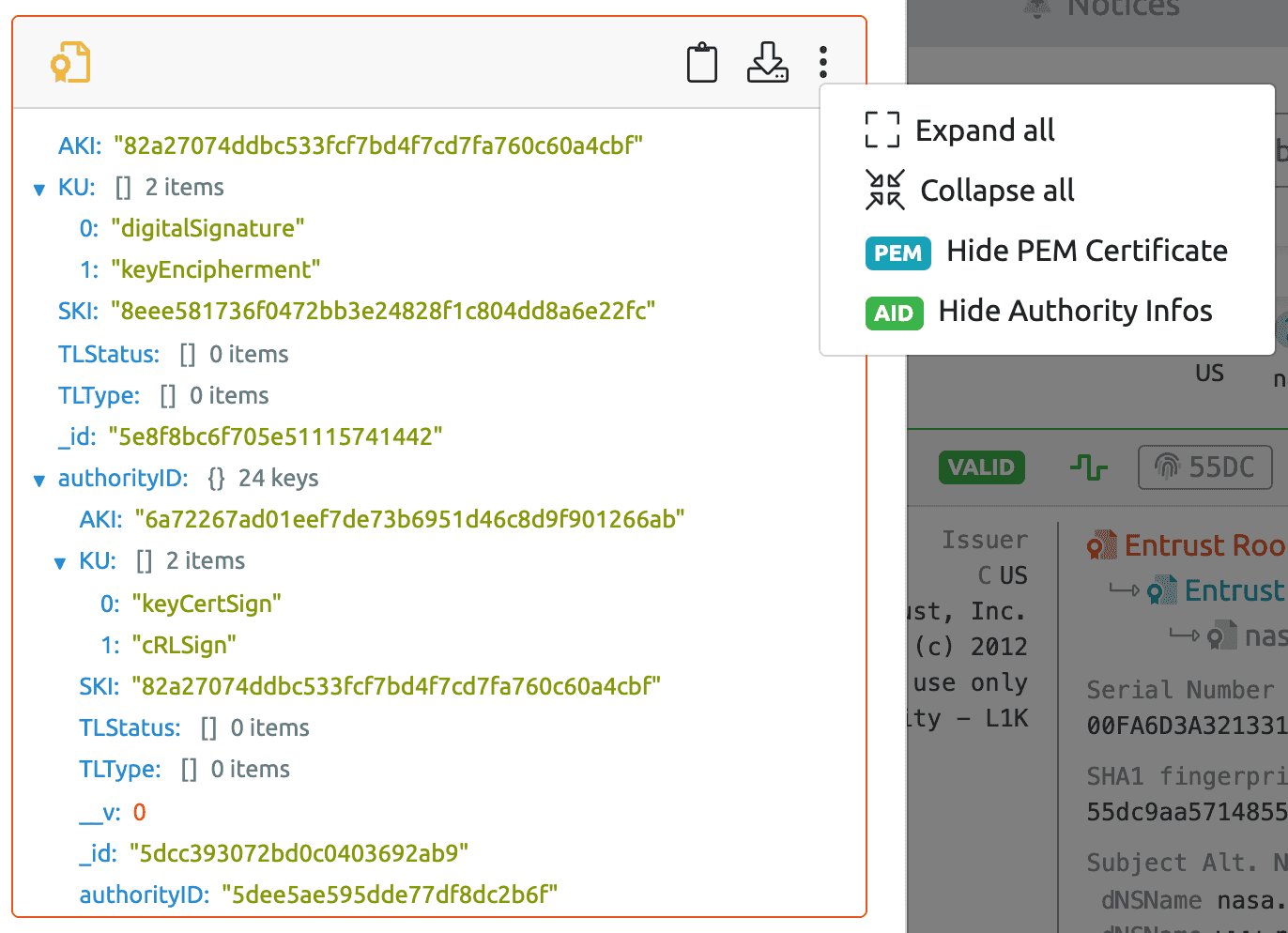Click the 55DC fingerprint badge
The width and height of the screenshot is (1288, 933).
pos(1204,466)
